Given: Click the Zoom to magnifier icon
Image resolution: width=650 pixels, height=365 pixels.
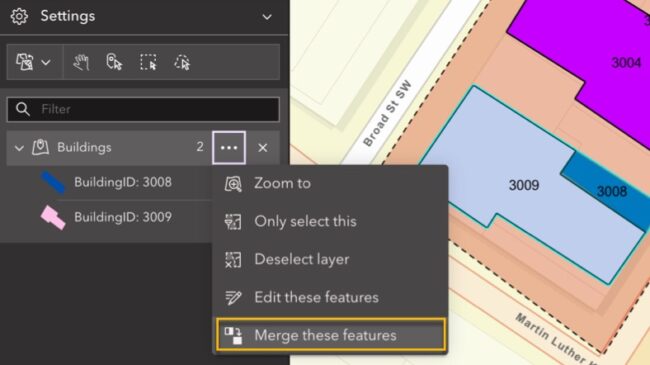Looking at the screenshot, I should pos(233,184).
